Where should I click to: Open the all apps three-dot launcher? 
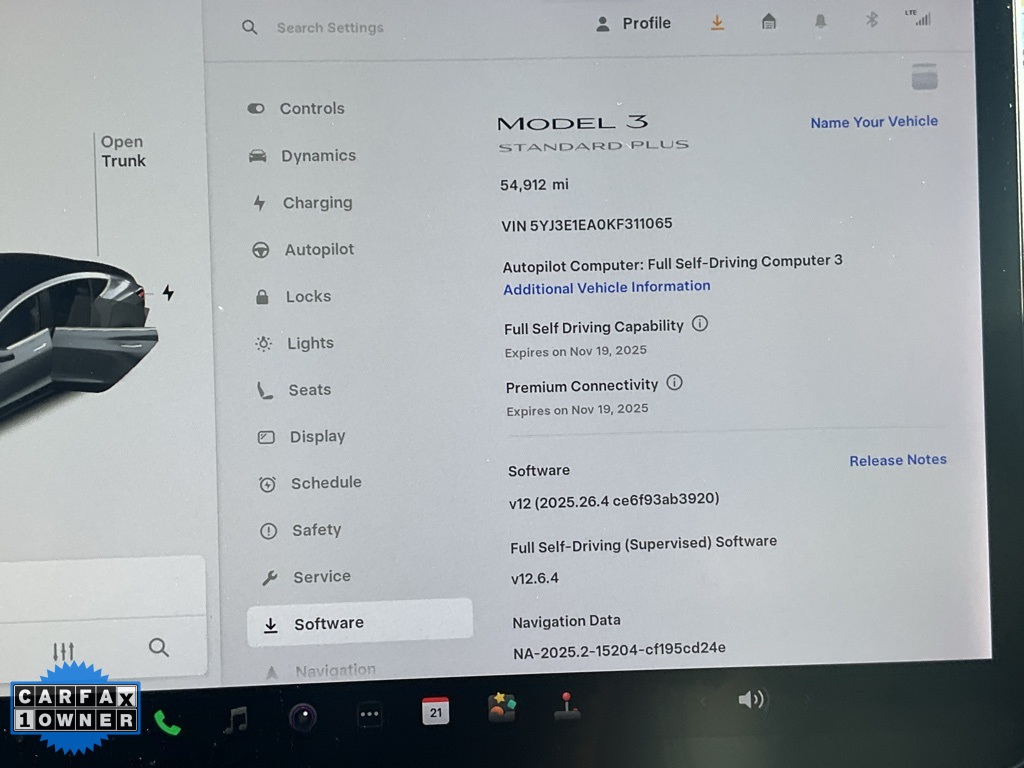(370, 715)
